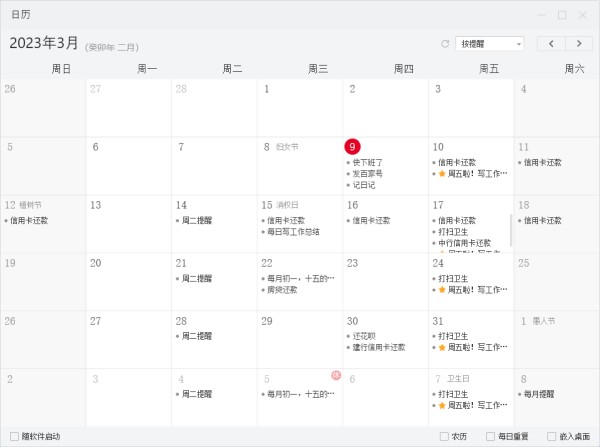Click the star icon on March 31 event
The image size is (600, 447).
pos(442,347)
